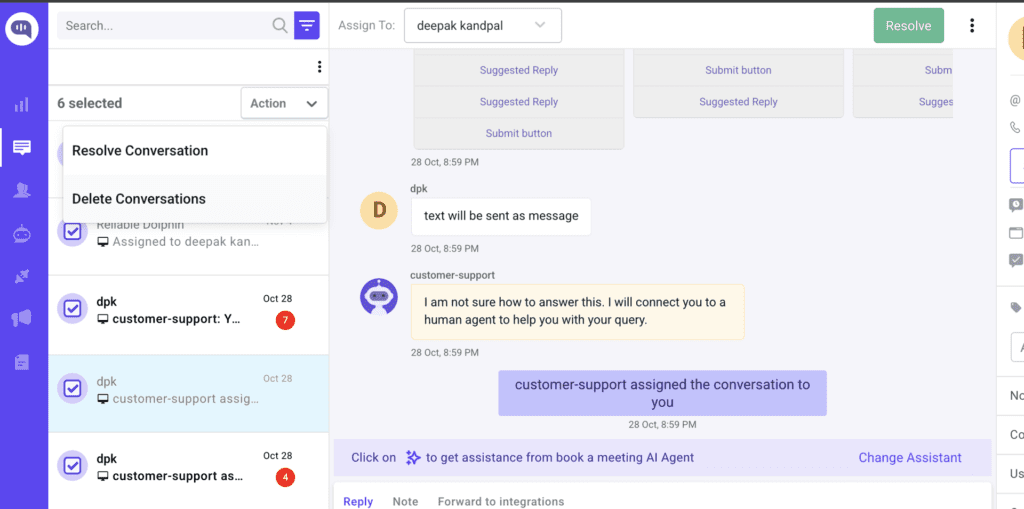Click the search magnifier icon
This screenshot has height=509, width=1024.
coord(280,25)
